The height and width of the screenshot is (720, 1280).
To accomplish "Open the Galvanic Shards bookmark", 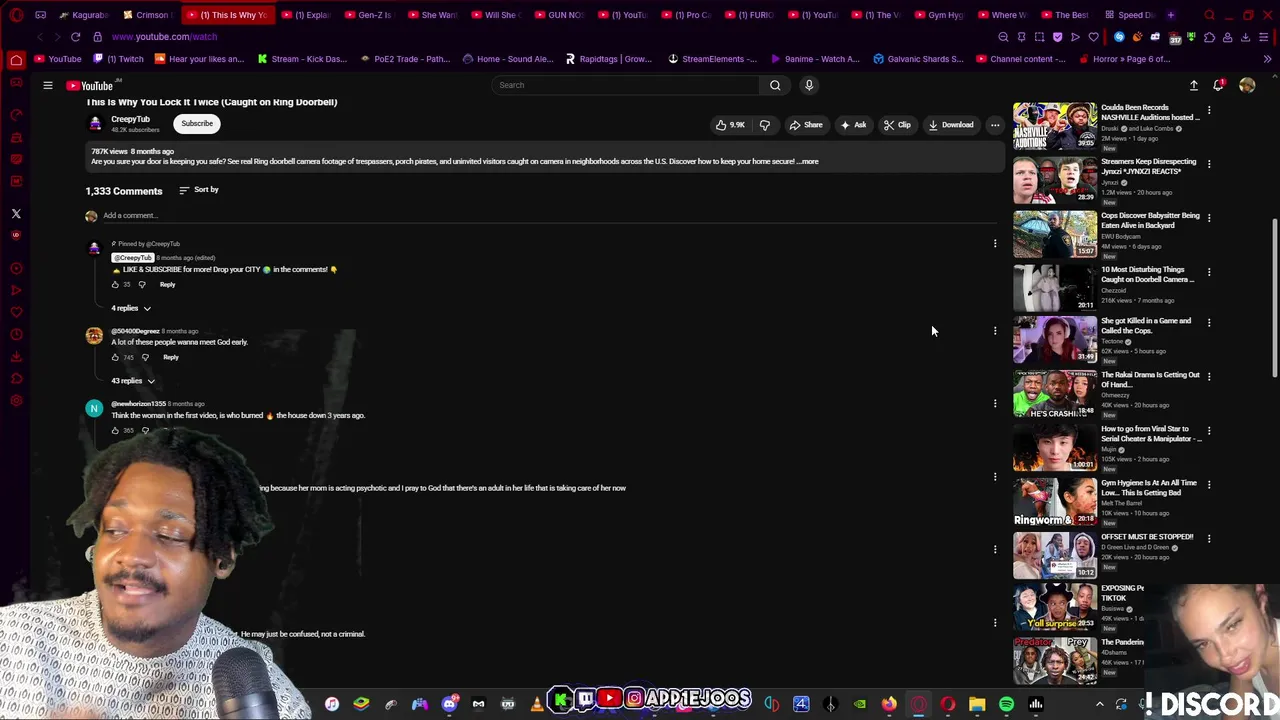I will pyautogui.click(x=918, y=59).
